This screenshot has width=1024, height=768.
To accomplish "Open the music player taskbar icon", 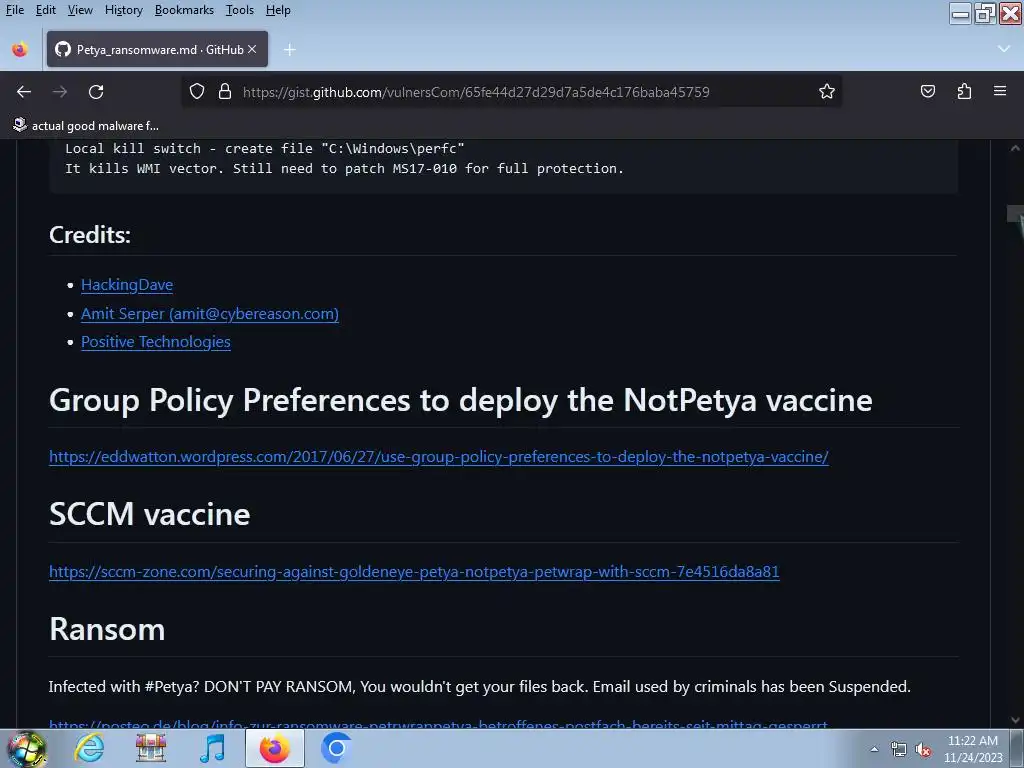I will tap(212, 748).
